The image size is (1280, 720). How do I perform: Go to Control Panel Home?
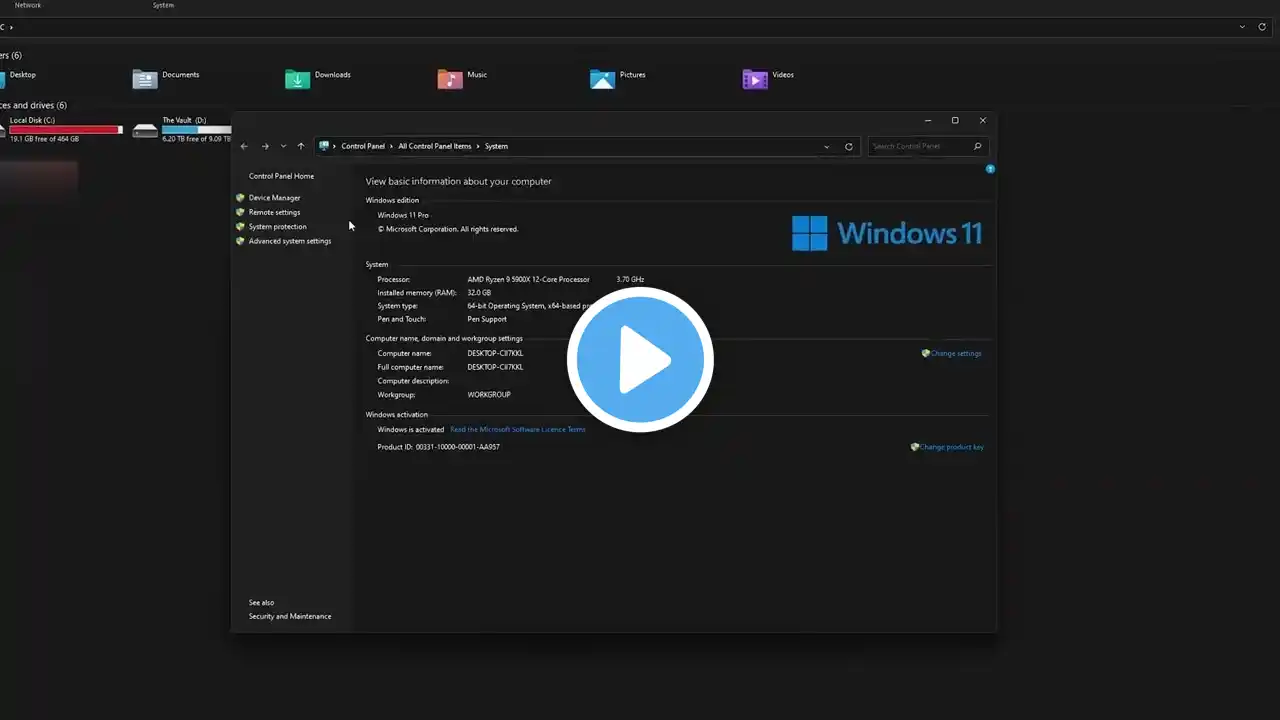tap(281, 176)
